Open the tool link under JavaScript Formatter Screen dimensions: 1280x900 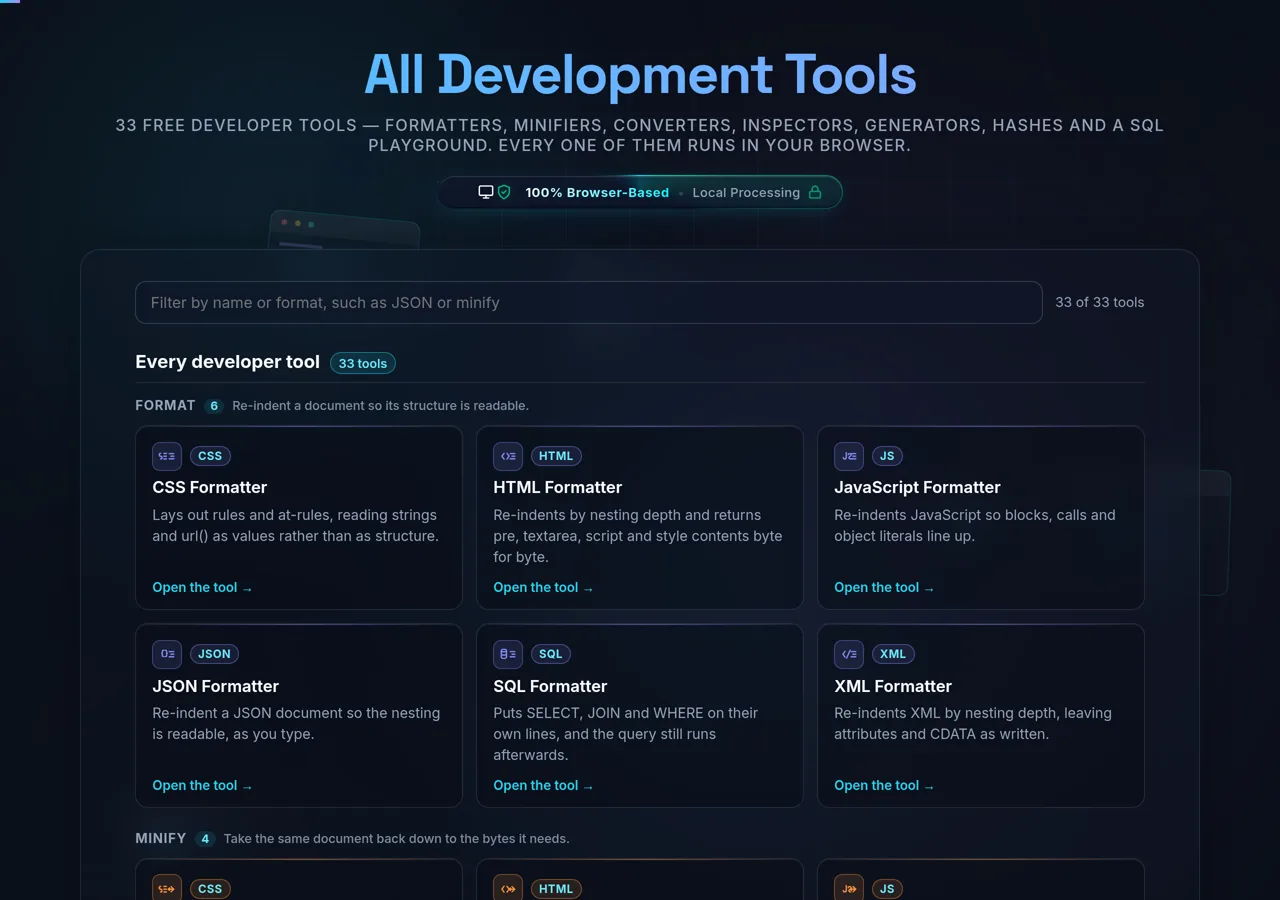(884, 587)
